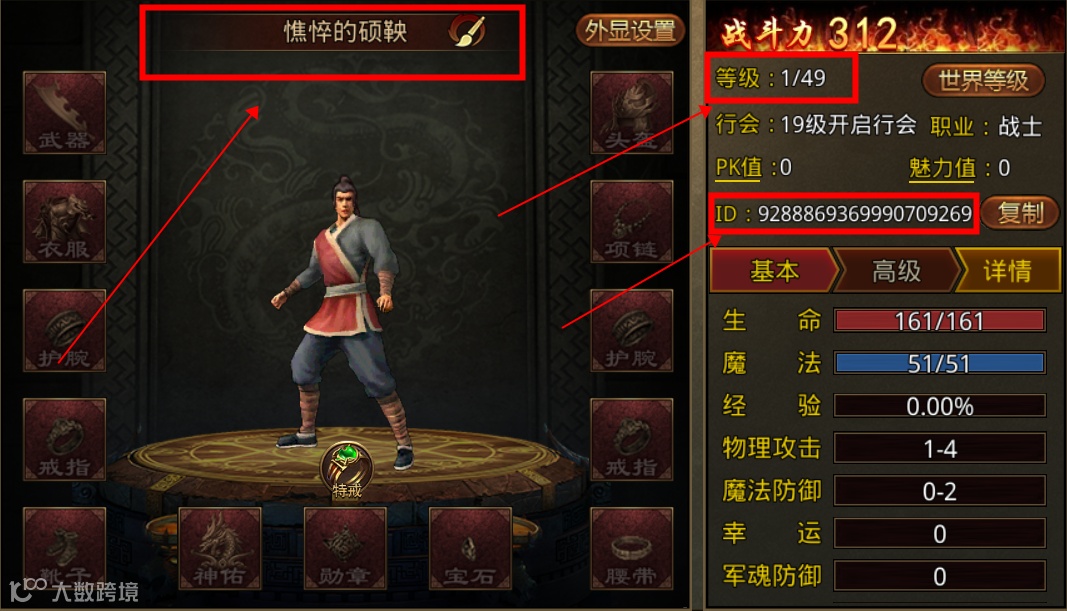Switch to the 基本 stats tab

(774, 271)
